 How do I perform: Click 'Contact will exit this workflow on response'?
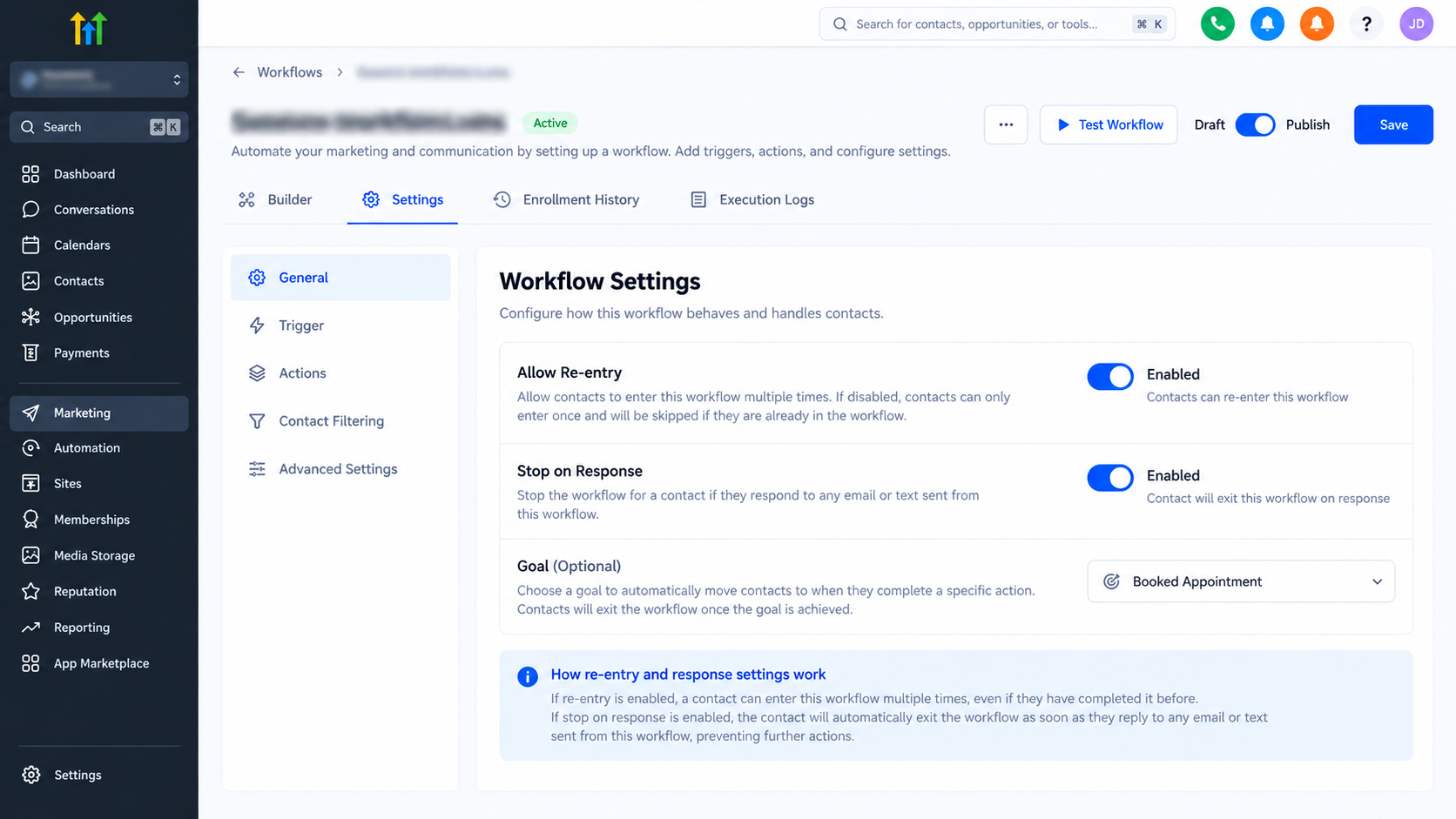click(1268, 498)
